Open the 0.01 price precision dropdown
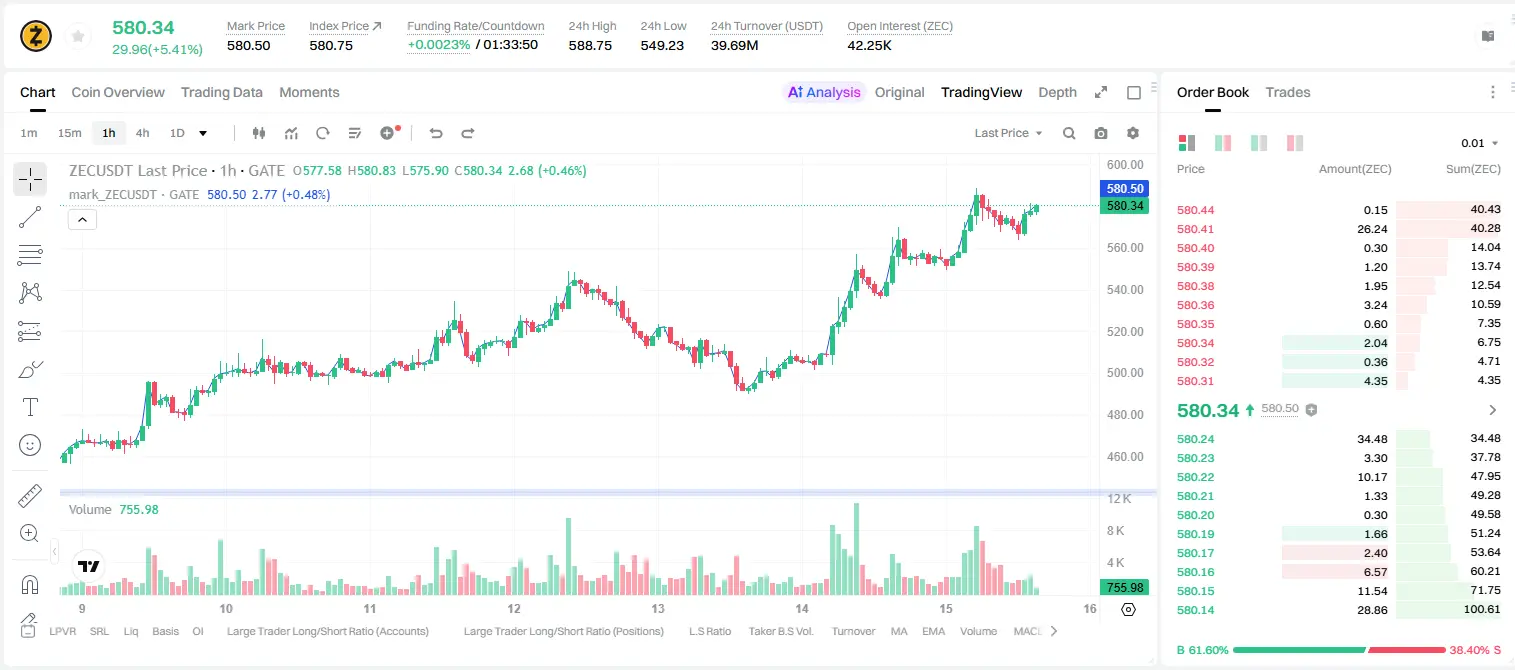Viewport: 1515px width, 670px height. pos(1480,143)
